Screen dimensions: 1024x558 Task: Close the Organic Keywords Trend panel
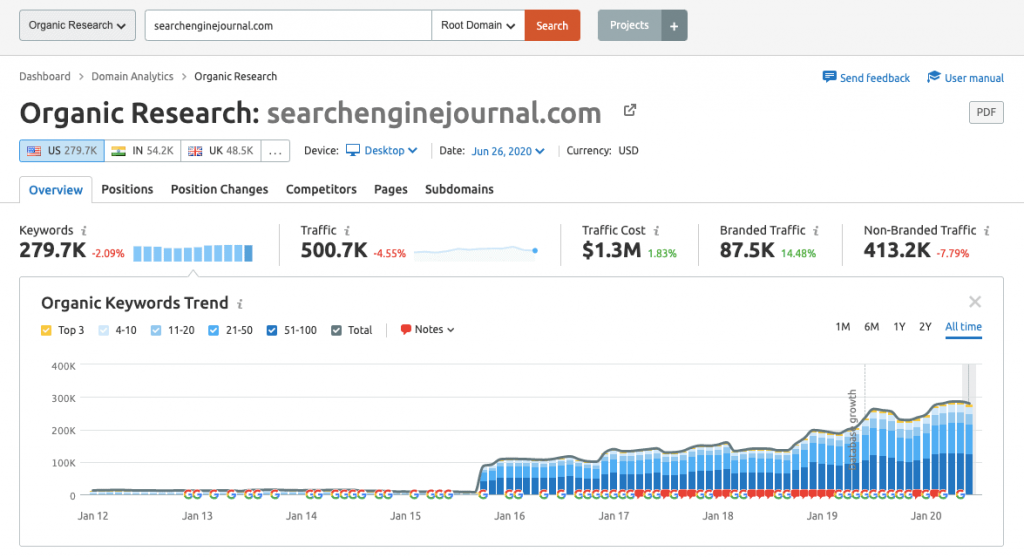pos(974,302)
